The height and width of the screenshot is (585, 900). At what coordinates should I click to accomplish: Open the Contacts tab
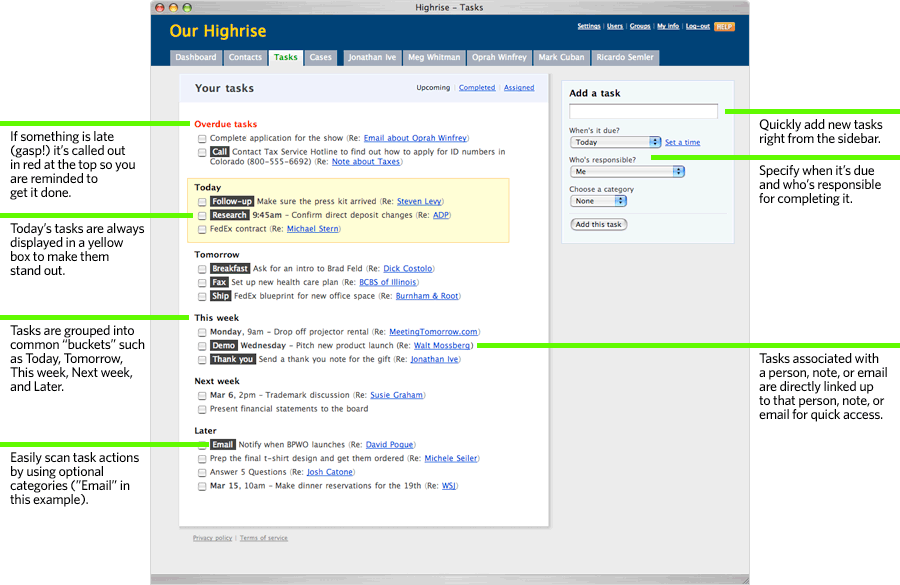[x=245, y=57]
